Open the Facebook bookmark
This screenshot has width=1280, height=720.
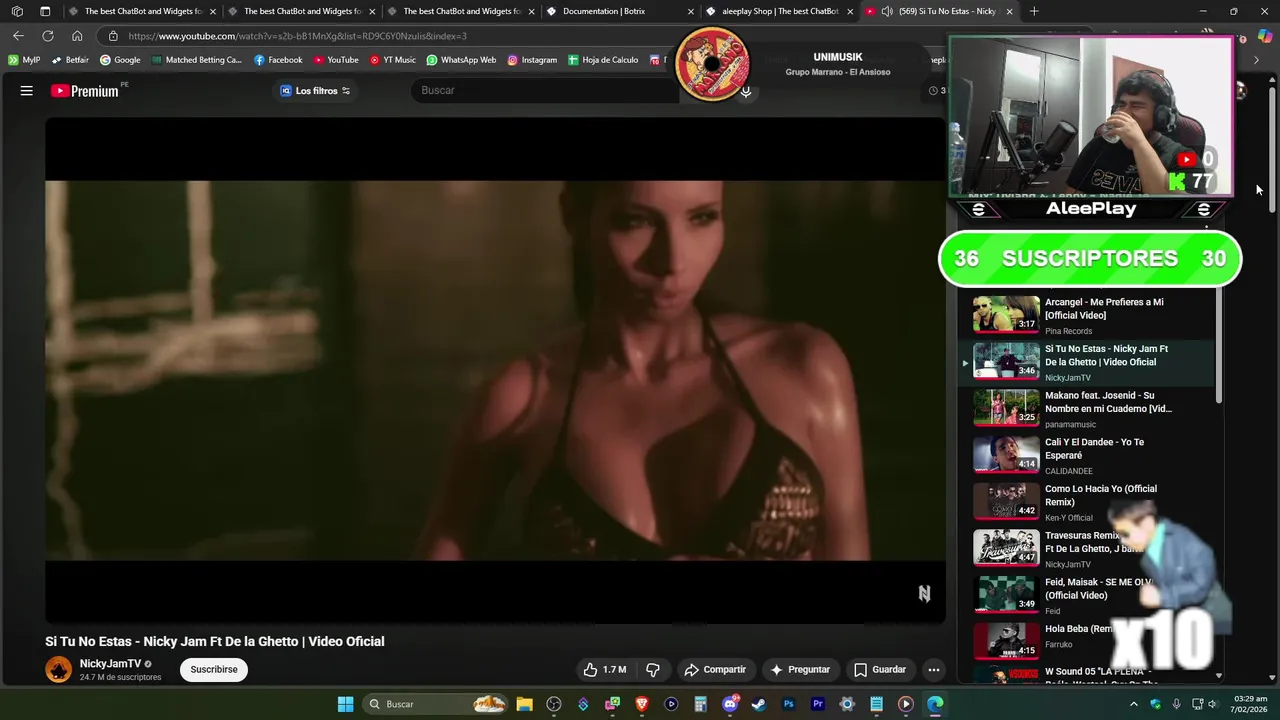coord(278,60)
